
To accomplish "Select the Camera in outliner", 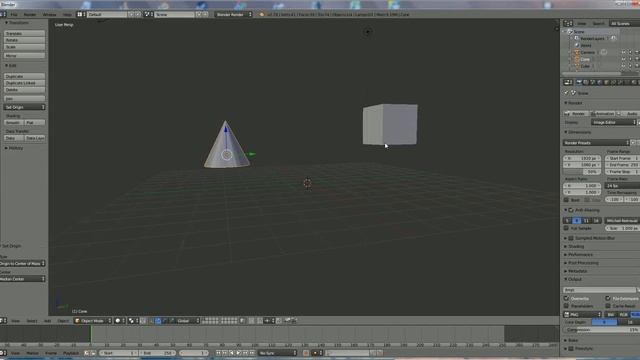I will pos(588,52).
